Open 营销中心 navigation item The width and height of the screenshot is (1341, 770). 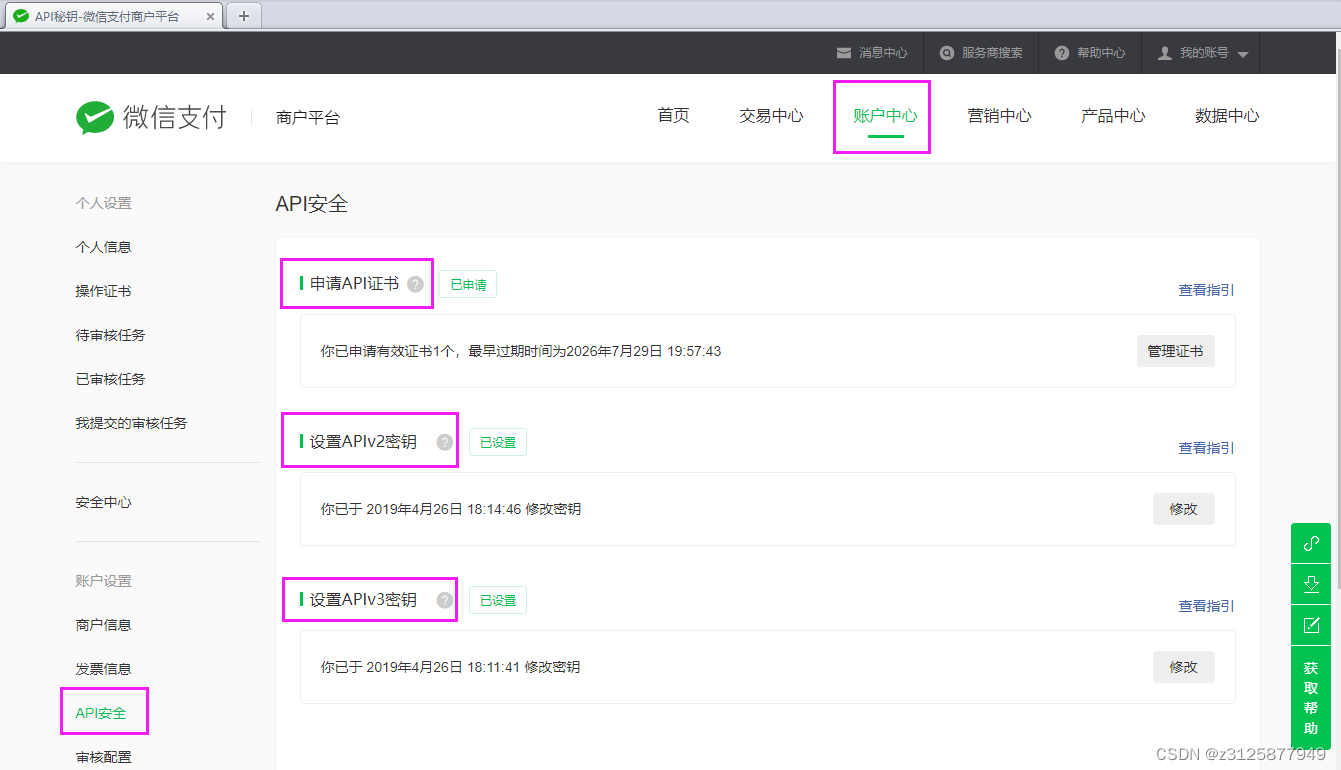coord(999,116)
